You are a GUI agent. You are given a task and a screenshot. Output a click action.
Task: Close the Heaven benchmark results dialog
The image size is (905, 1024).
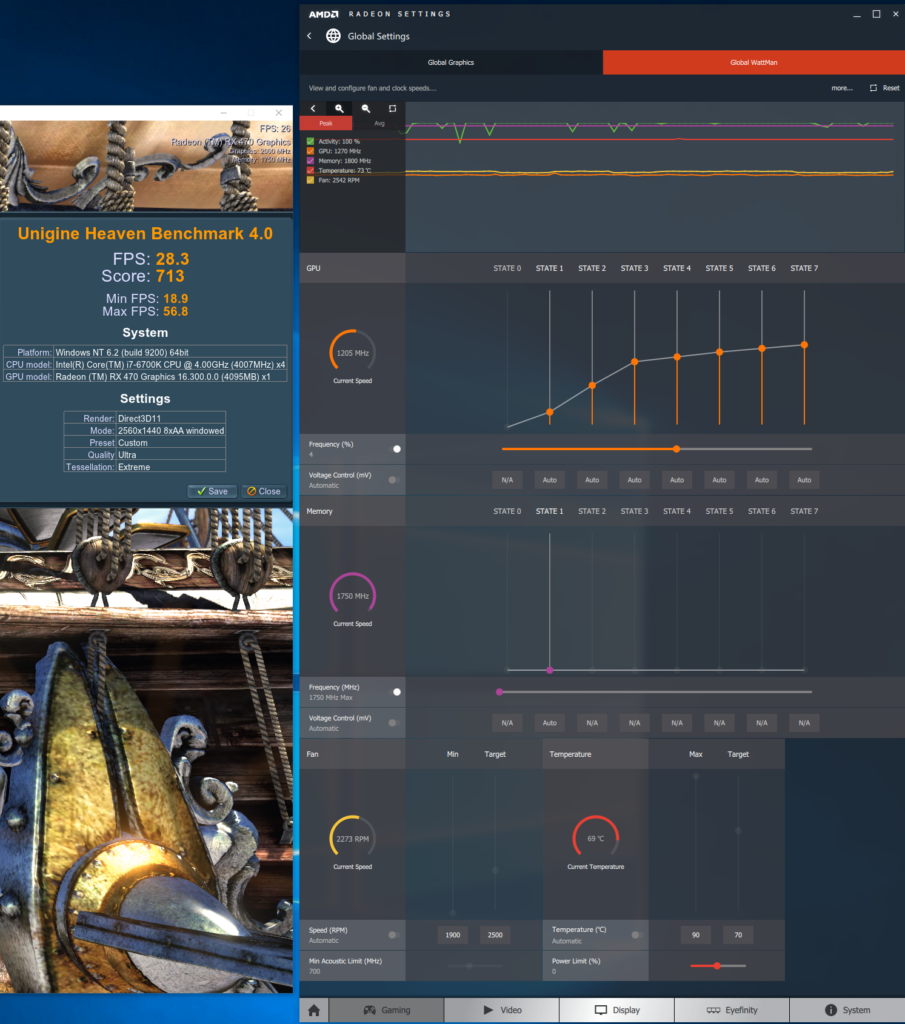coord(264,491)
